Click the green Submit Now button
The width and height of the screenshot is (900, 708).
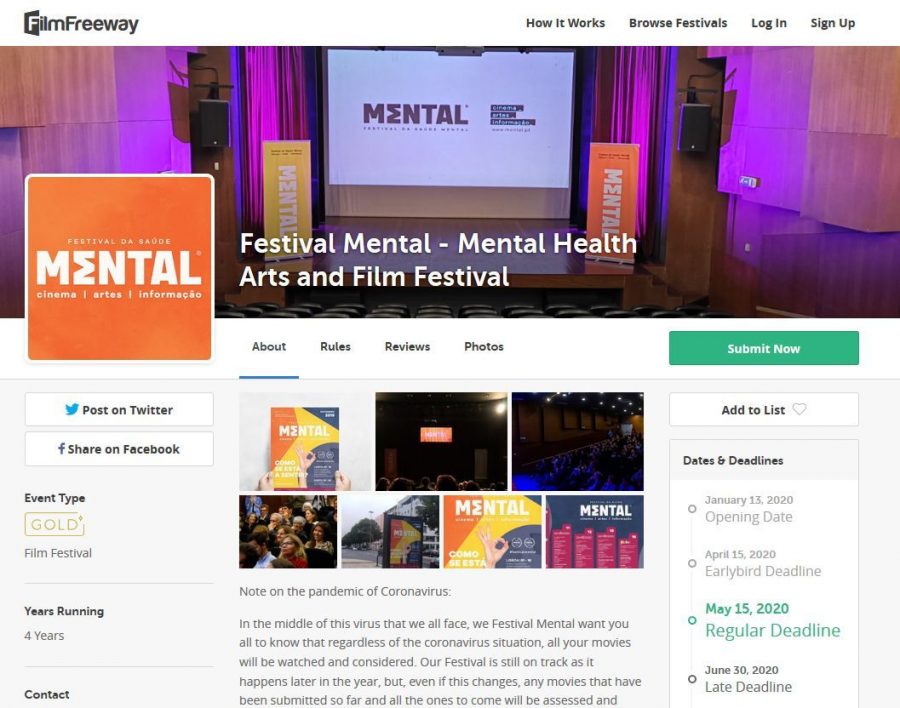tap(763, 348)
